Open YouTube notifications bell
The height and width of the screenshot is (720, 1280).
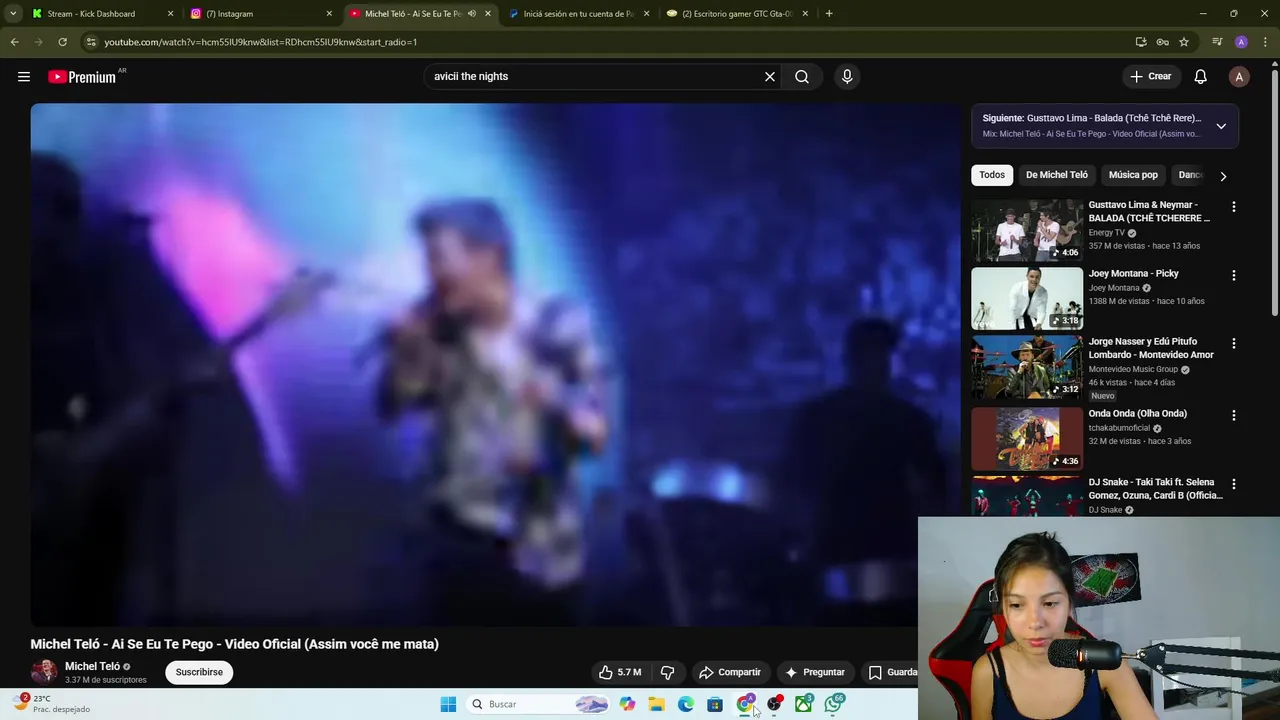click(1201, 76)
